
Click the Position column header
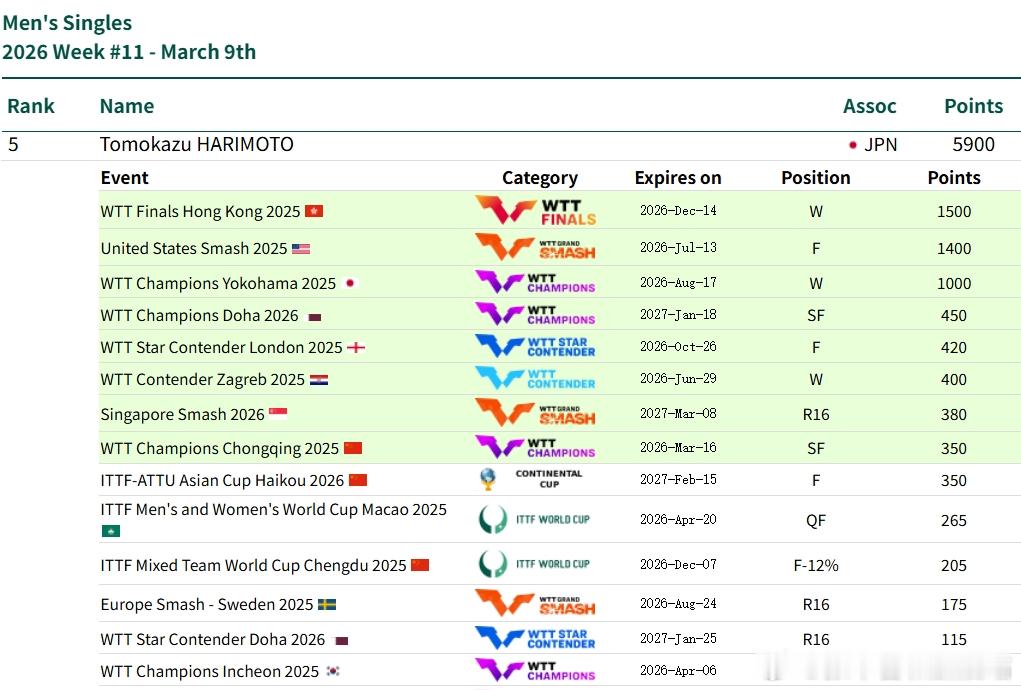click(815, 178)
